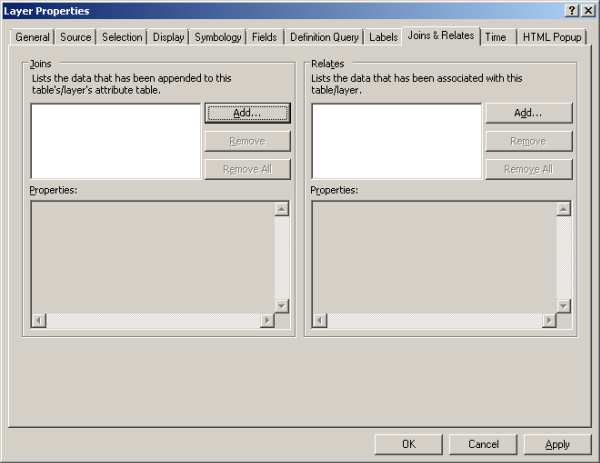Select the Labels tab
The height and width of the screenshot is (463, 600).
383,37
